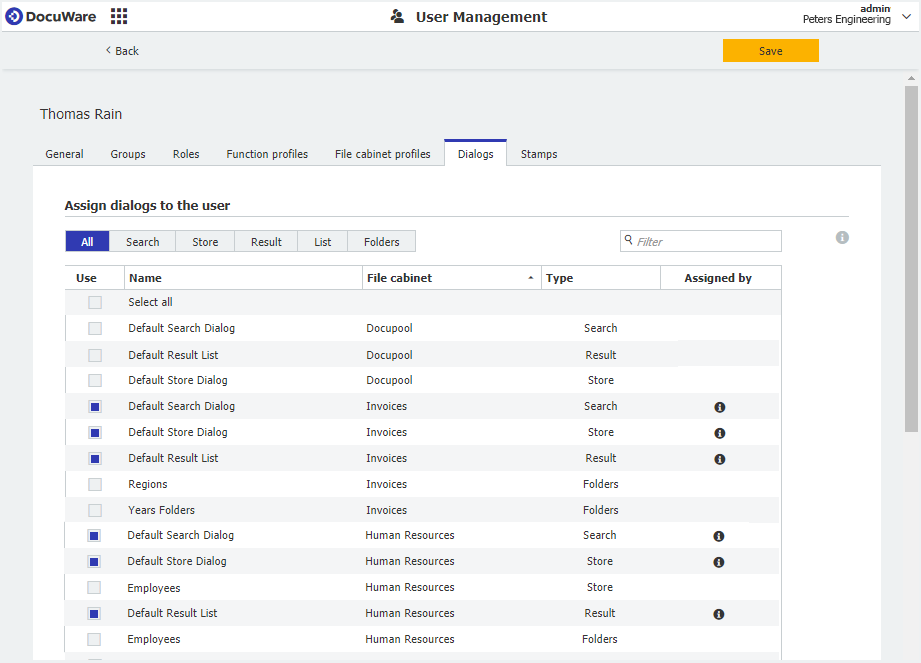This screenshot has height=663, width=921.
Task: Check the Select all checkbox
Action: tap(94, 302)
